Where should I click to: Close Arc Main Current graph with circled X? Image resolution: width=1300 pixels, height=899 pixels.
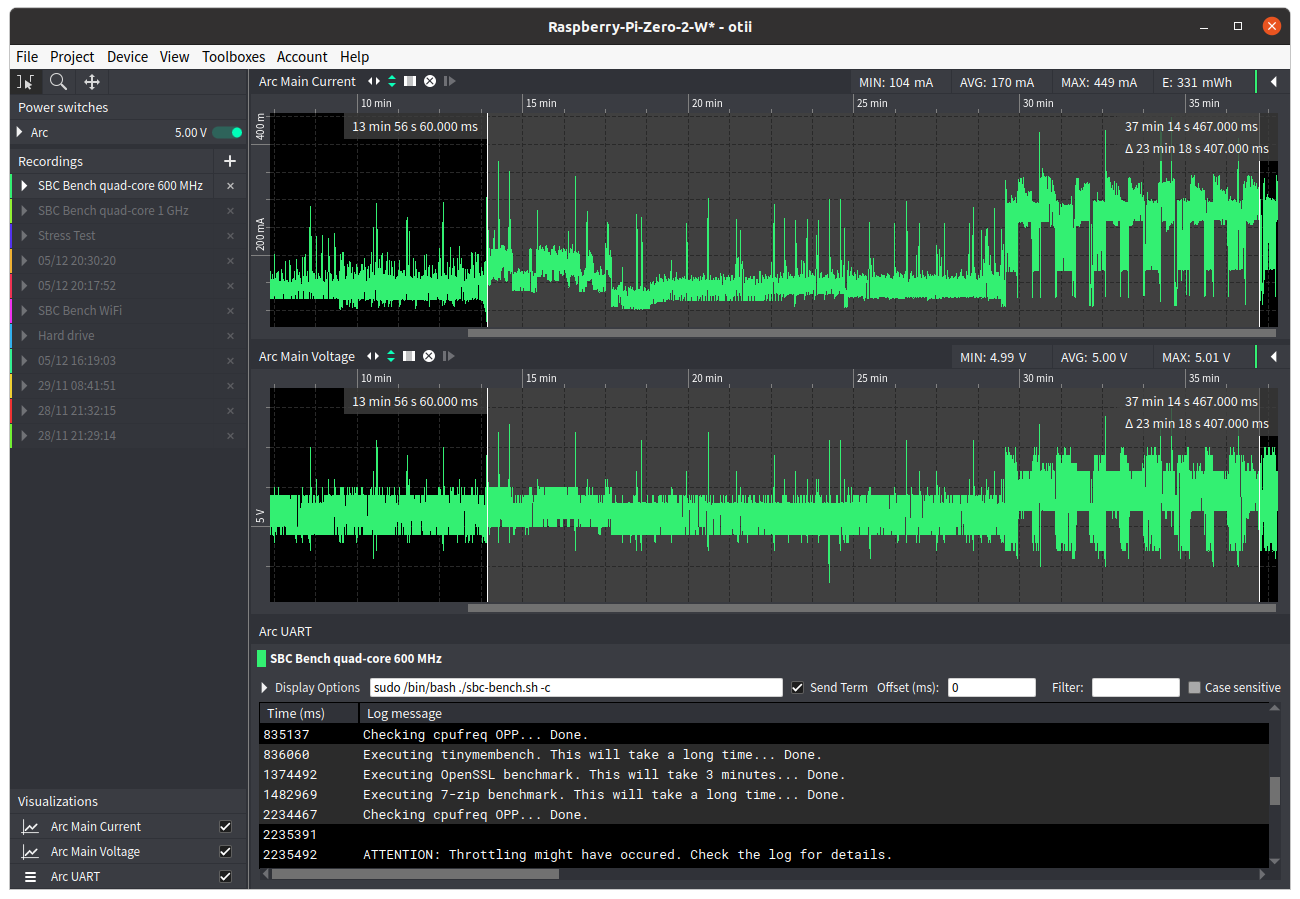(430, 82)
